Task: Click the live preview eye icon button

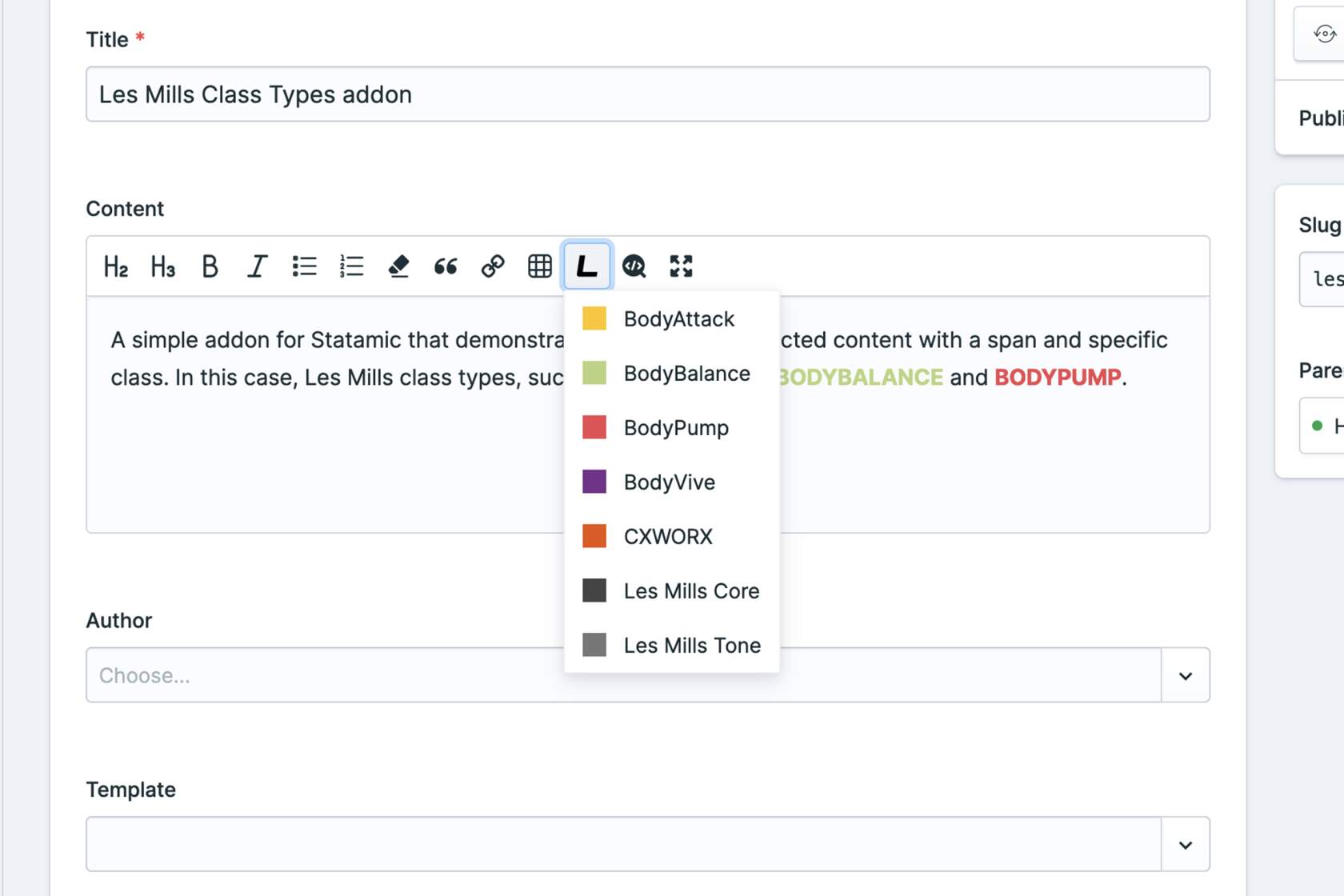Action: coord(1325,34)
